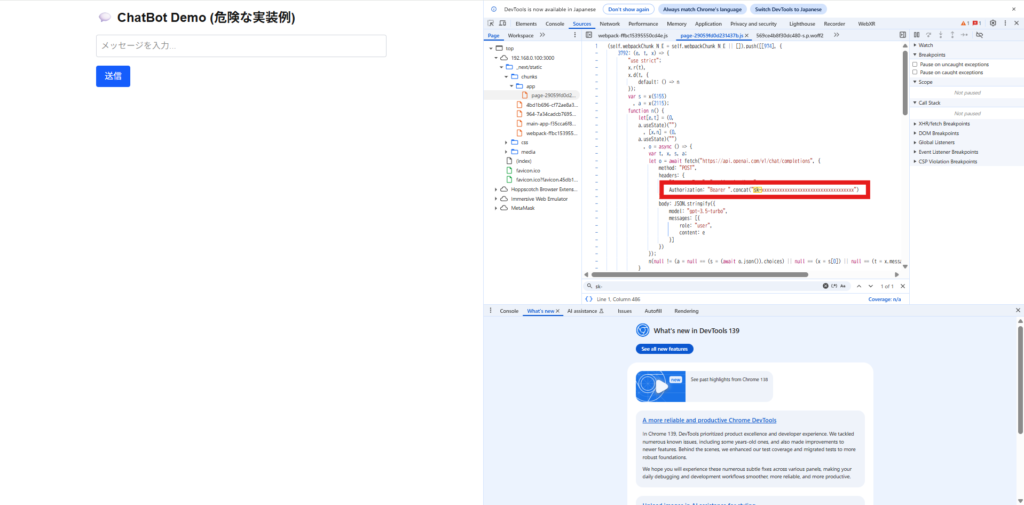Viewport: 1024px width, 505px height.
Task: Open the DevTools customize three-dot menu
Action: [1004, 24]
